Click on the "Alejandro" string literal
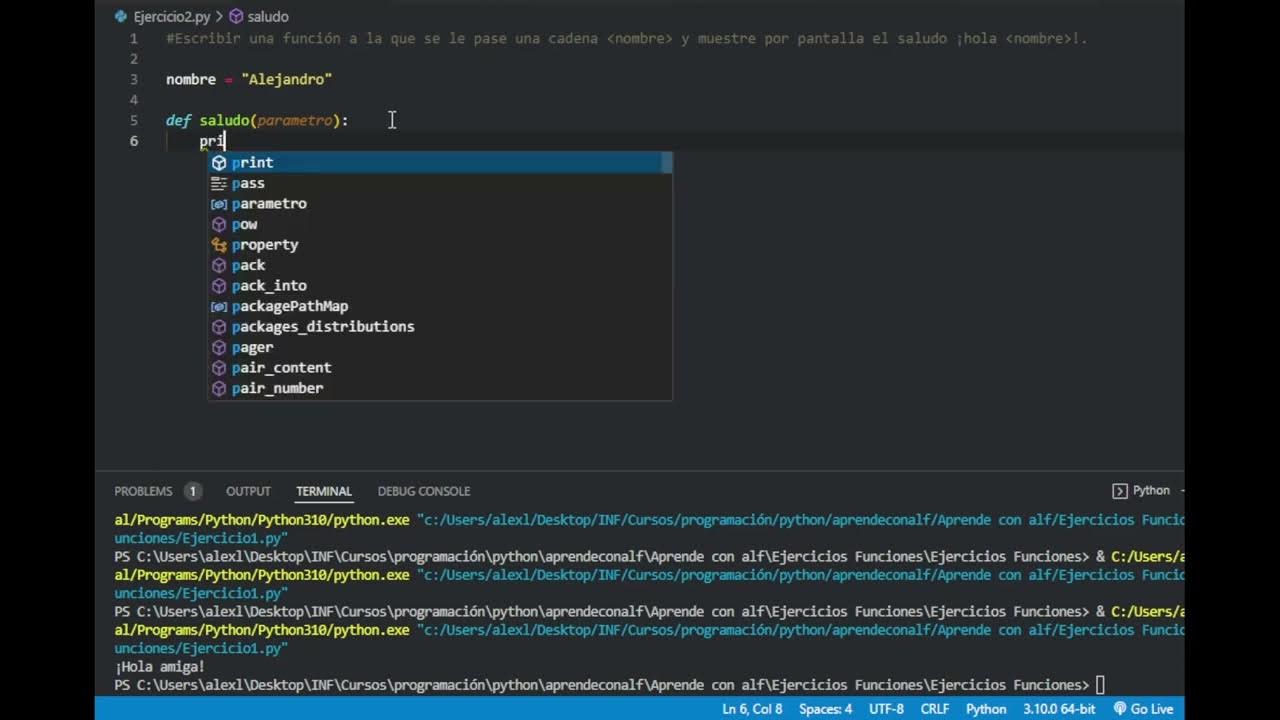Image resolution: width=1280 pixels, height=720 pixels. (x=286, y=79)
